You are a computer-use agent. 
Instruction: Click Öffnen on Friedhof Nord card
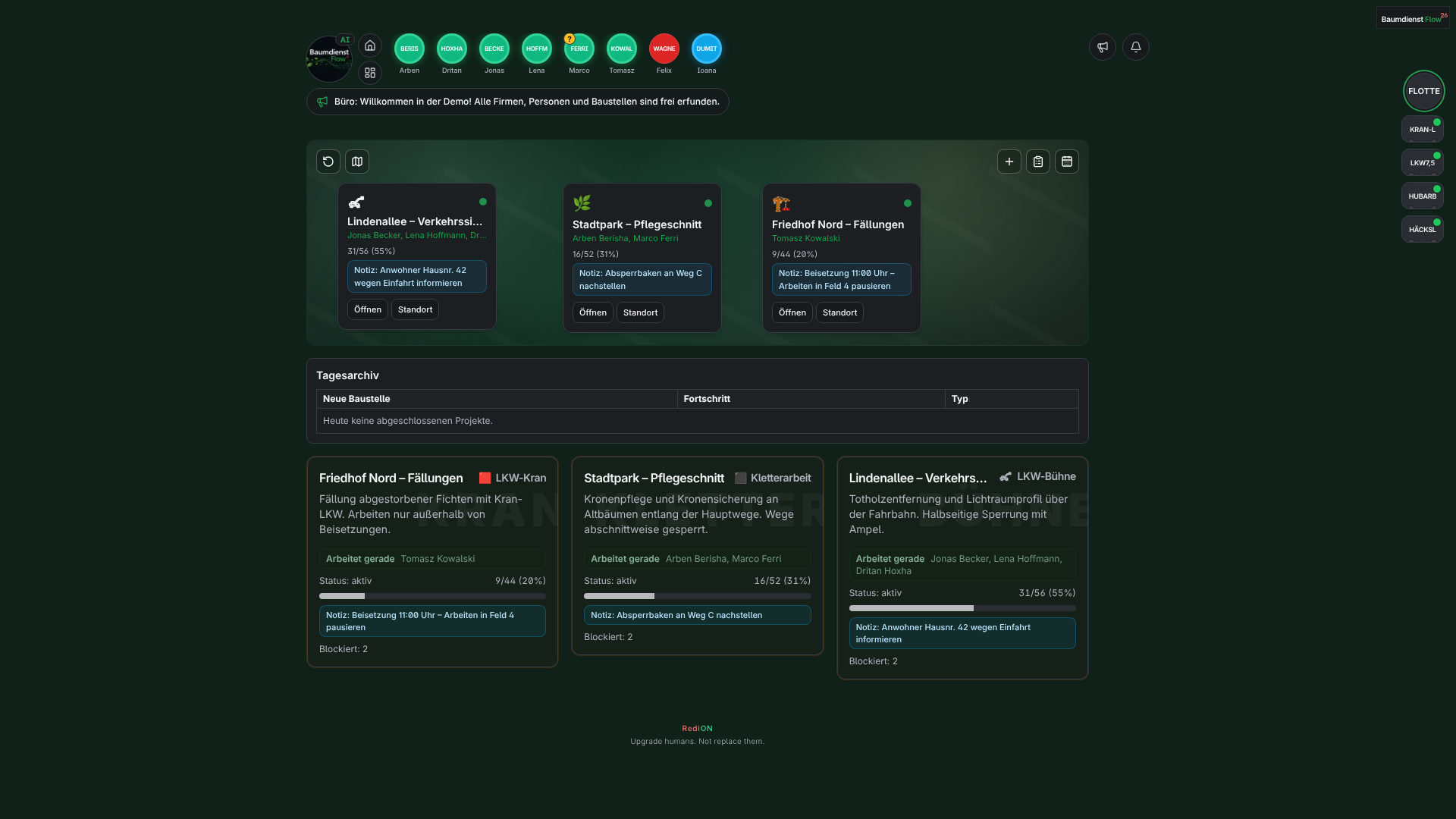[x=792, y=312]
